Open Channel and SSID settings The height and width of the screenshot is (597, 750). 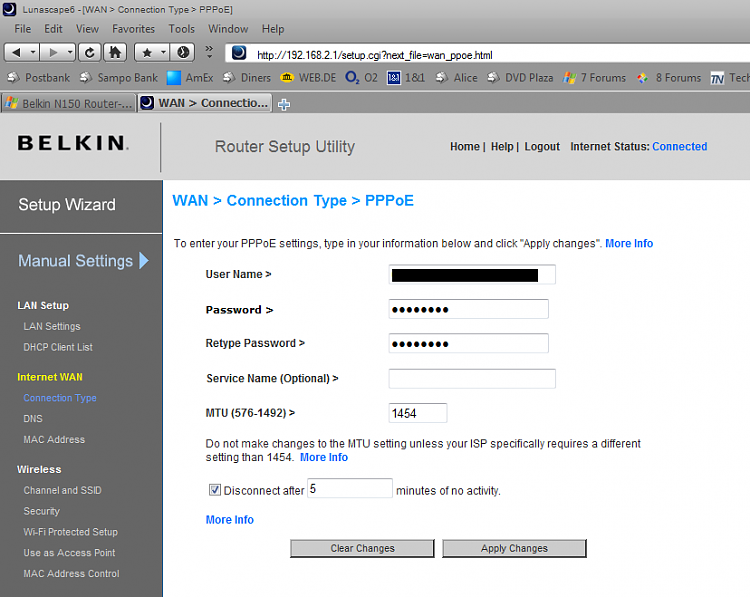(62, 490)
